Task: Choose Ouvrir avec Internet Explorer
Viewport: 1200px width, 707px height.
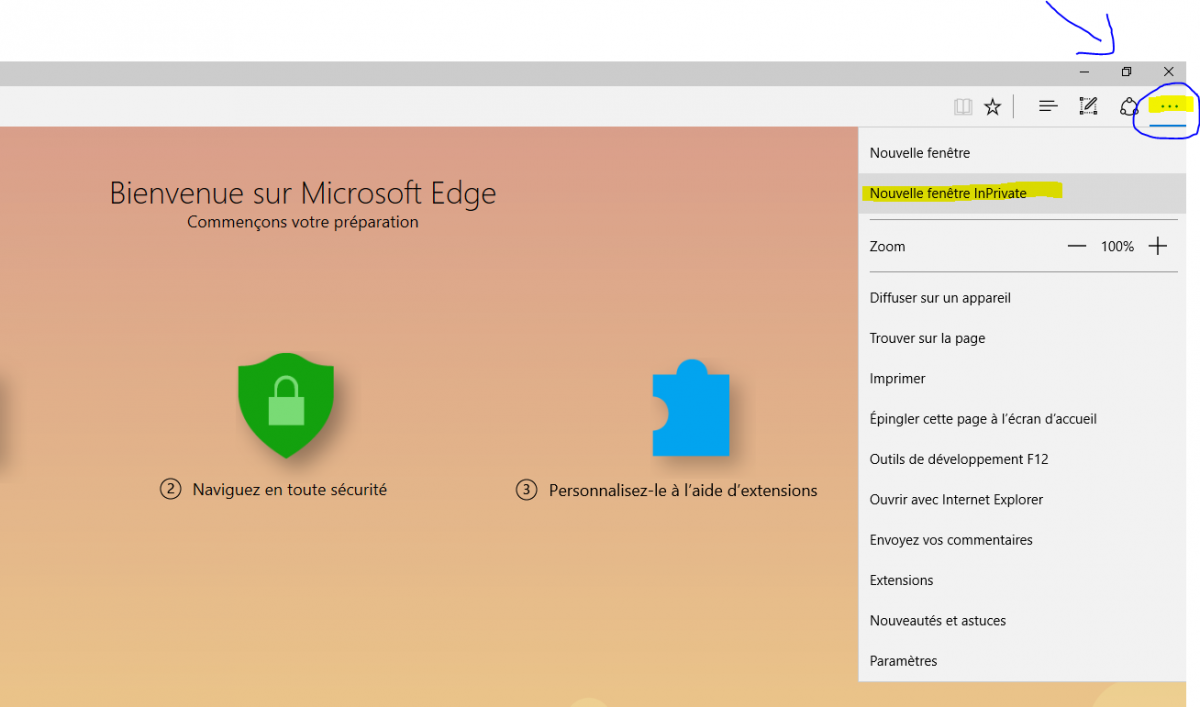Action: pyautogui.click(x=956, y=500)
